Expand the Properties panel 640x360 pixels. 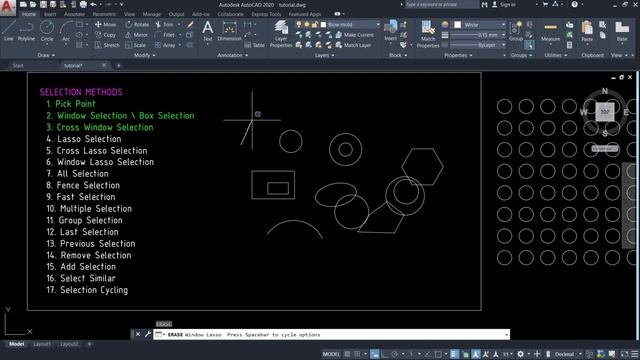(458, 55)
